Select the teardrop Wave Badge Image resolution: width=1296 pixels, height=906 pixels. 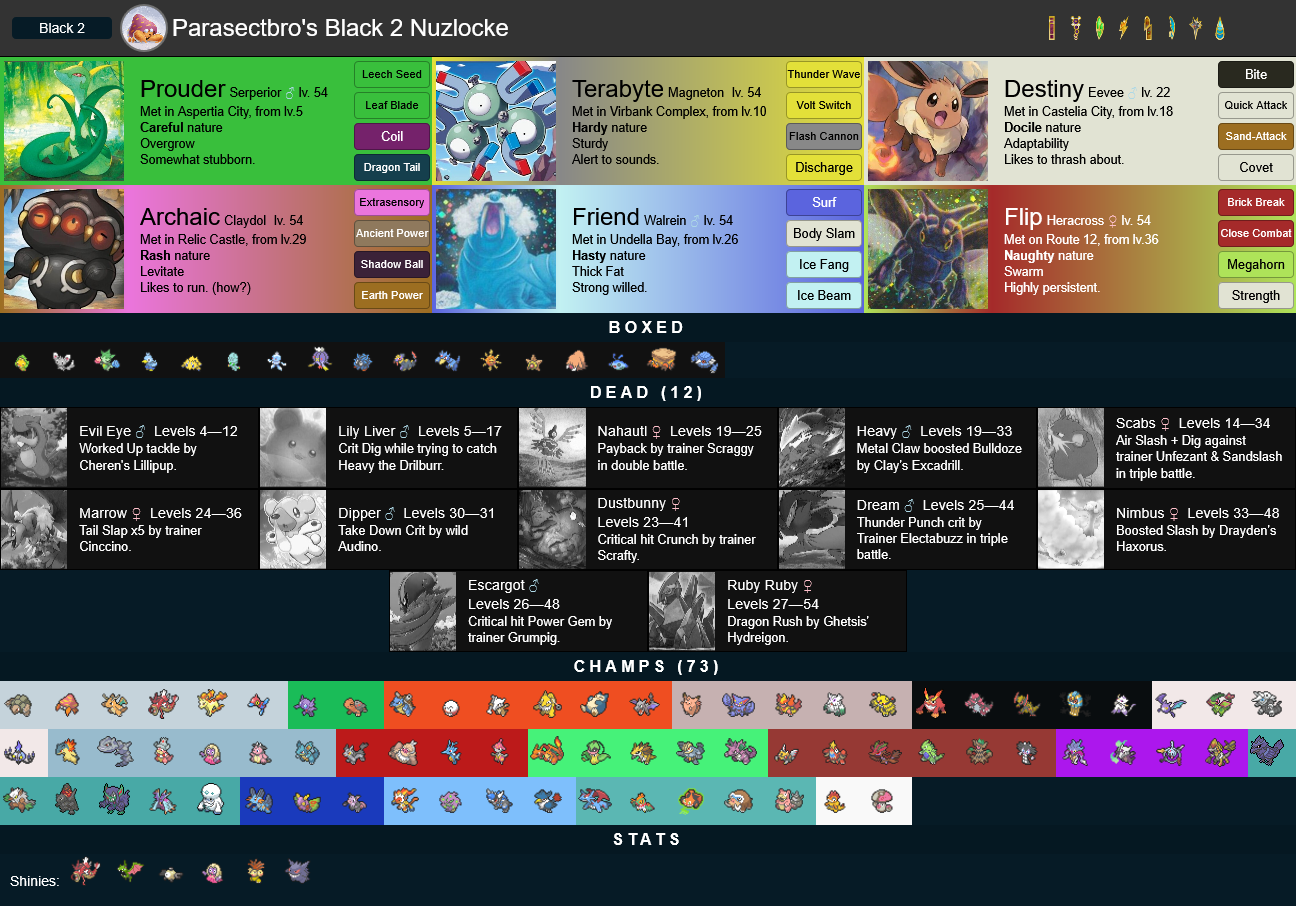(x=1220, y=28)
